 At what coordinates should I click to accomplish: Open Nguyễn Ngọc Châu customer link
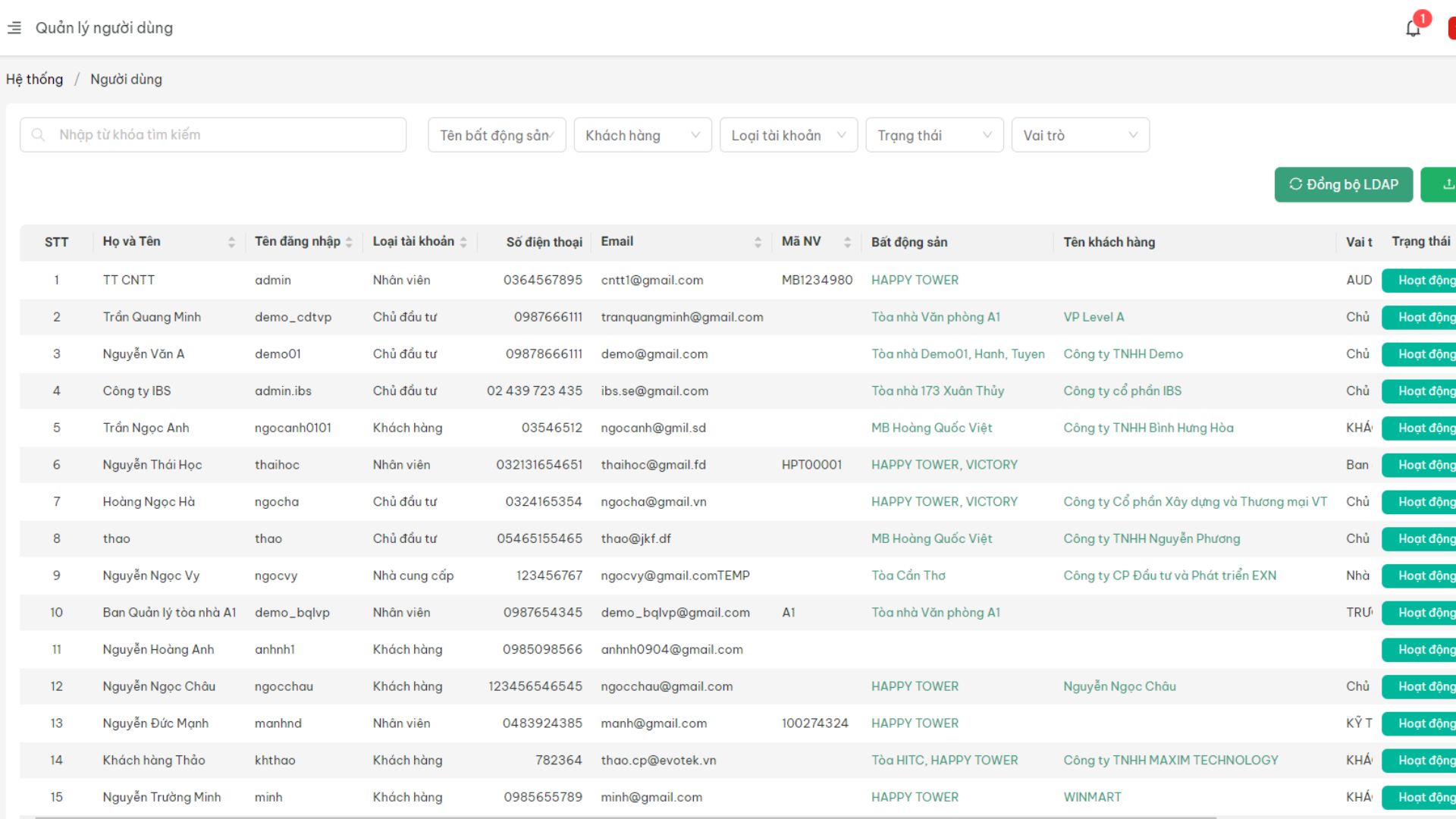[1119, 686]
